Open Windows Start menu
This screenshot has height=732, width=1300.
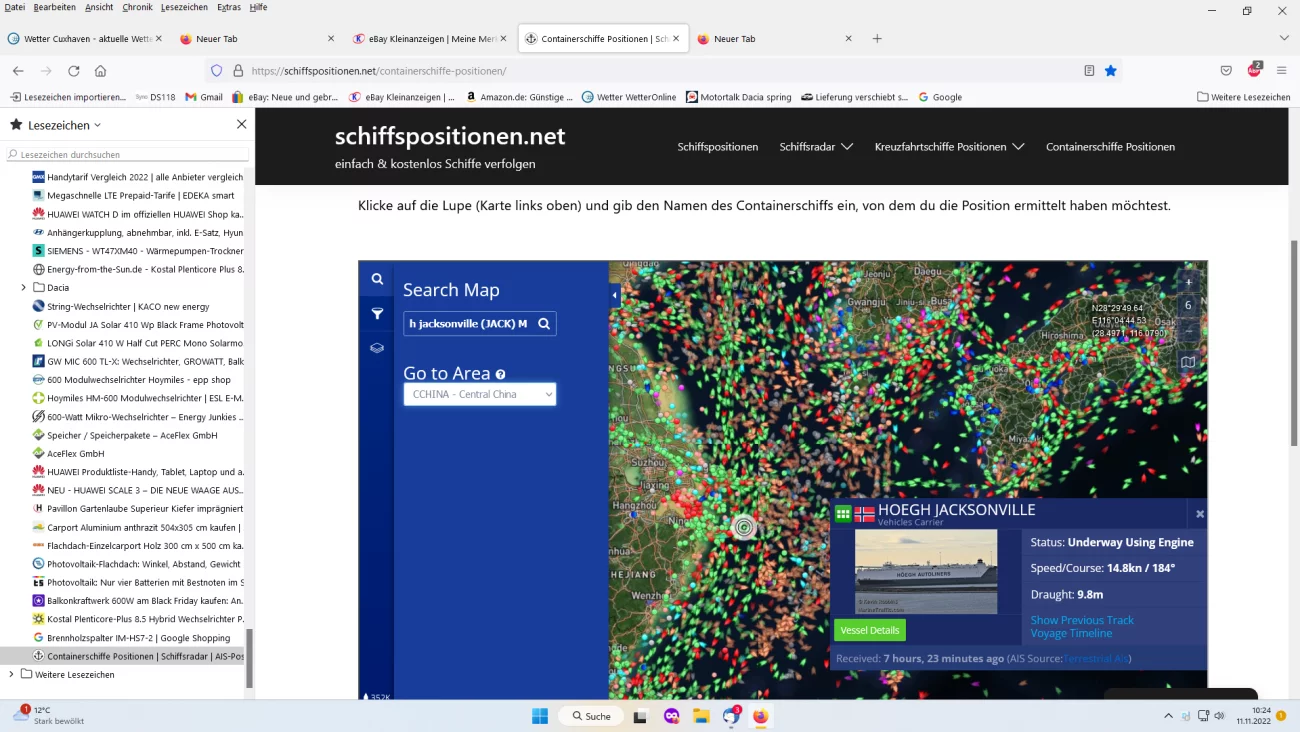pyautogui.click(x=540, y=716)
